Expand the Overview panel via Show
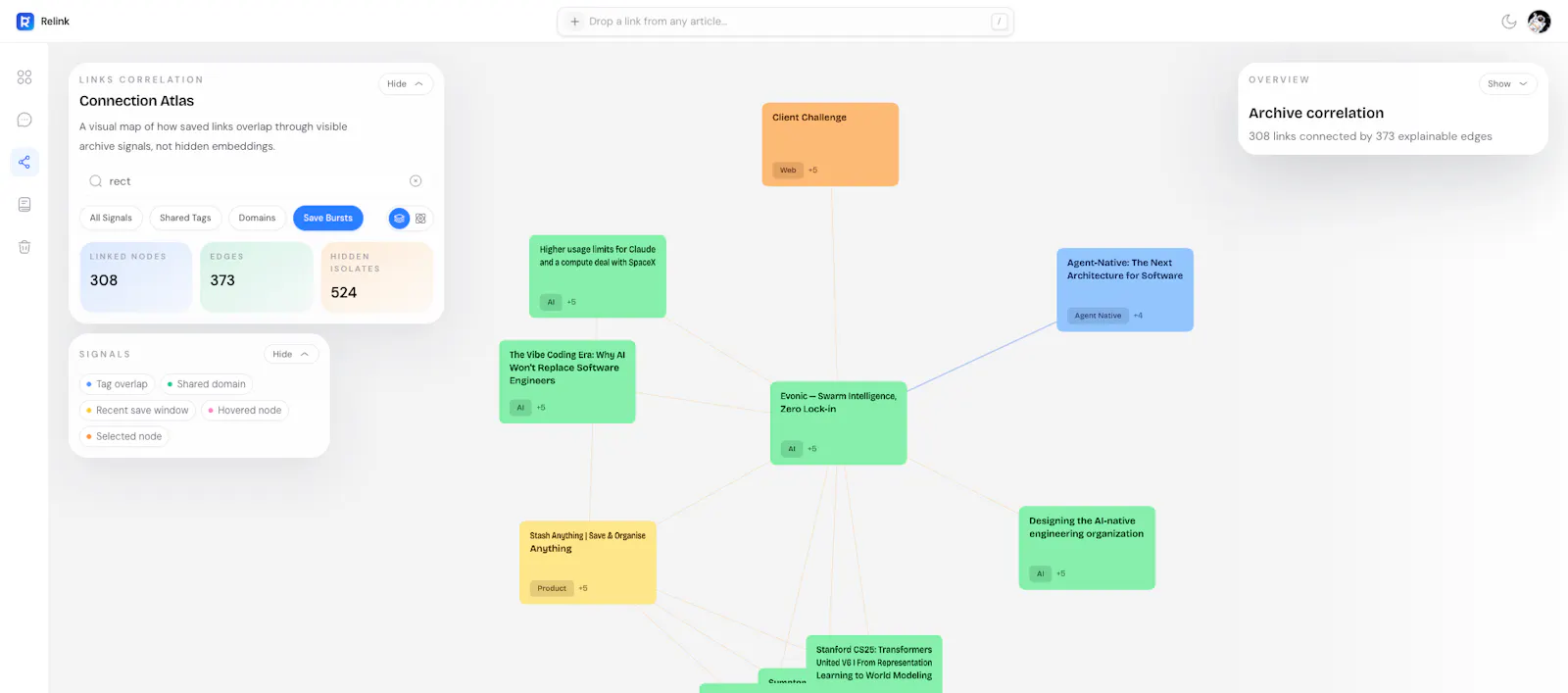Screen dimensions: 1568x693 pos(1507,84)
